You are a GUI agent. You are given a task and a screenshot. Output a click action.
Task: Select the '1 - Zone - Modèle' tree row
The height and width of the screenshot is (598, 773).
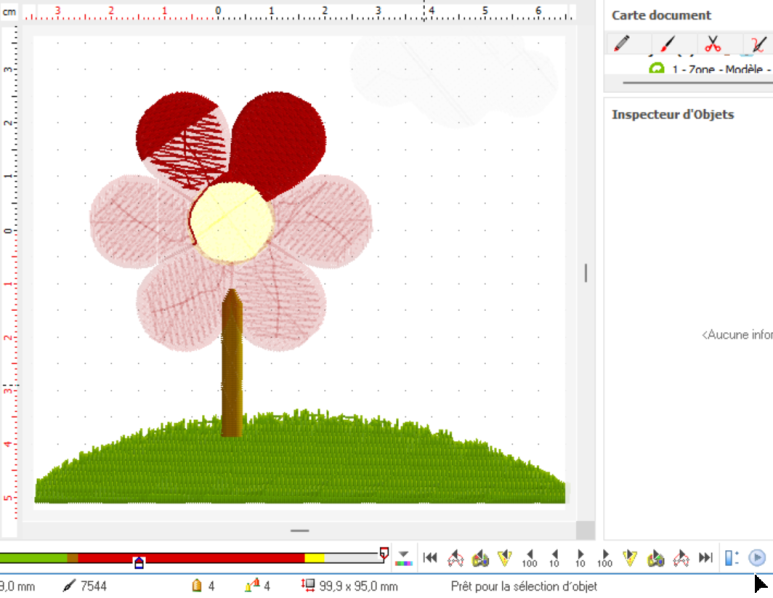pyautogui.click(x=710, y=69)
